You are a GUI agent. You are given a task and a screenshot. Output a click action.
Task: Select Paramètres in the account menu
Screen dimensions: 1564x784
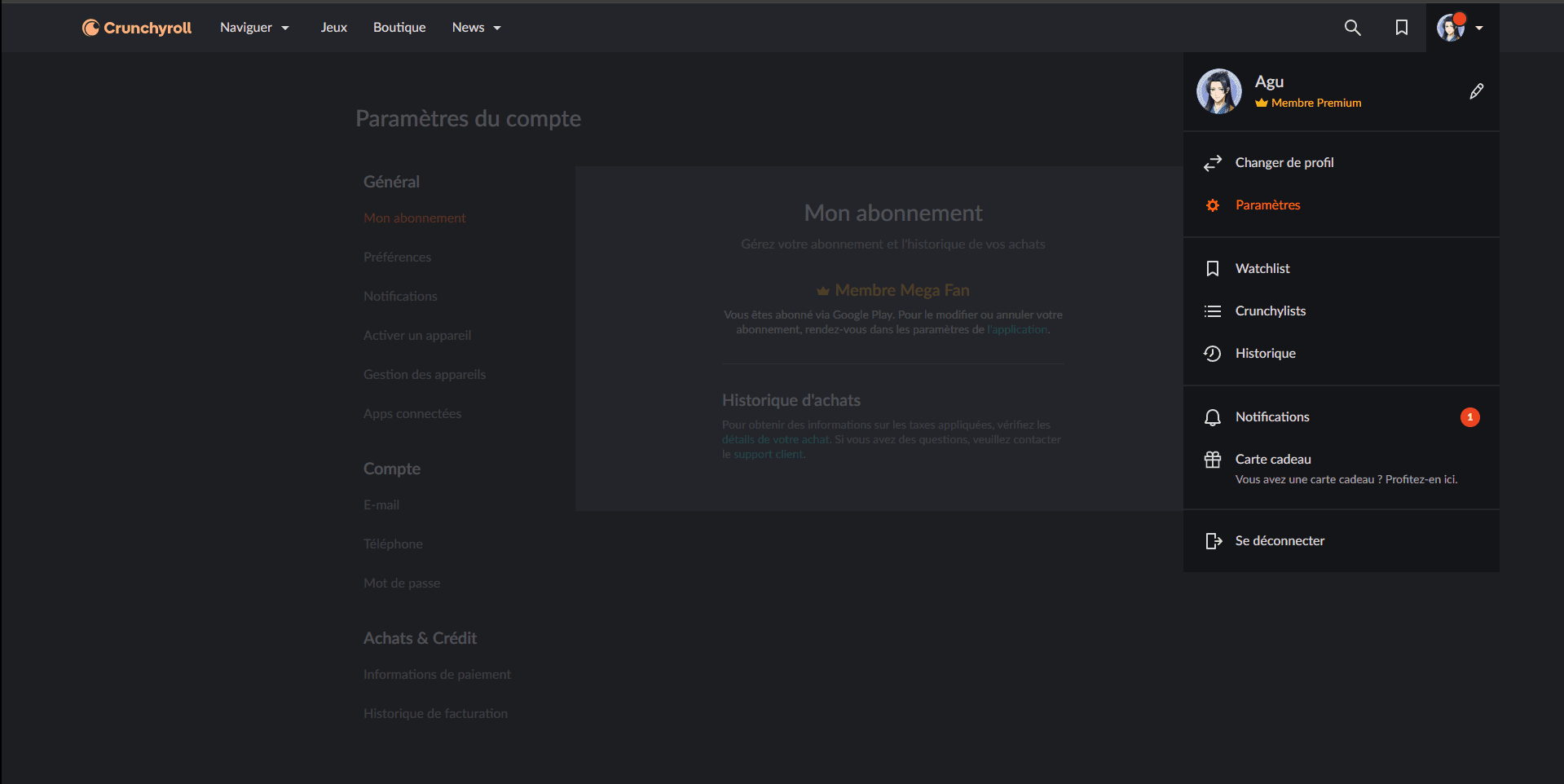click(x=1342, y=205)
